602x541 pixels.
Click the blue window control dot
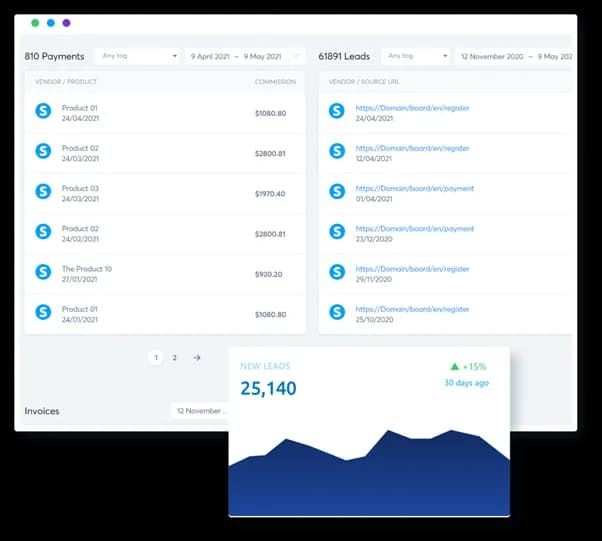[x=51, y=23]
